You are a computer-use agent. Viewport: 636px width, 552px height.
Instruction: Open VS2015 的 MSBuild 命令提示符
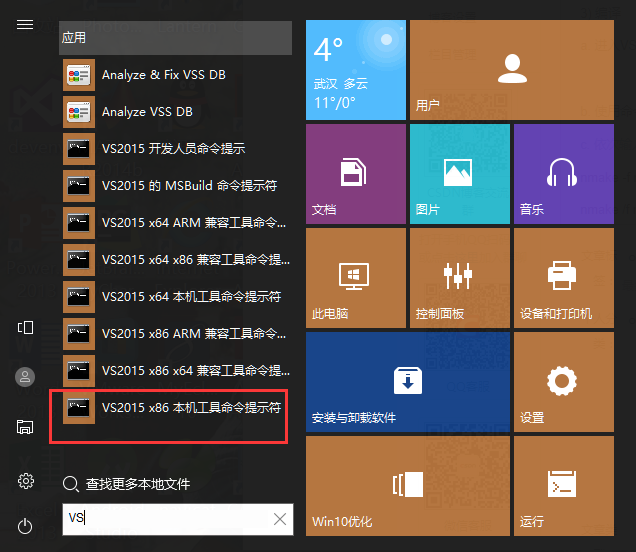click(176, 186)
